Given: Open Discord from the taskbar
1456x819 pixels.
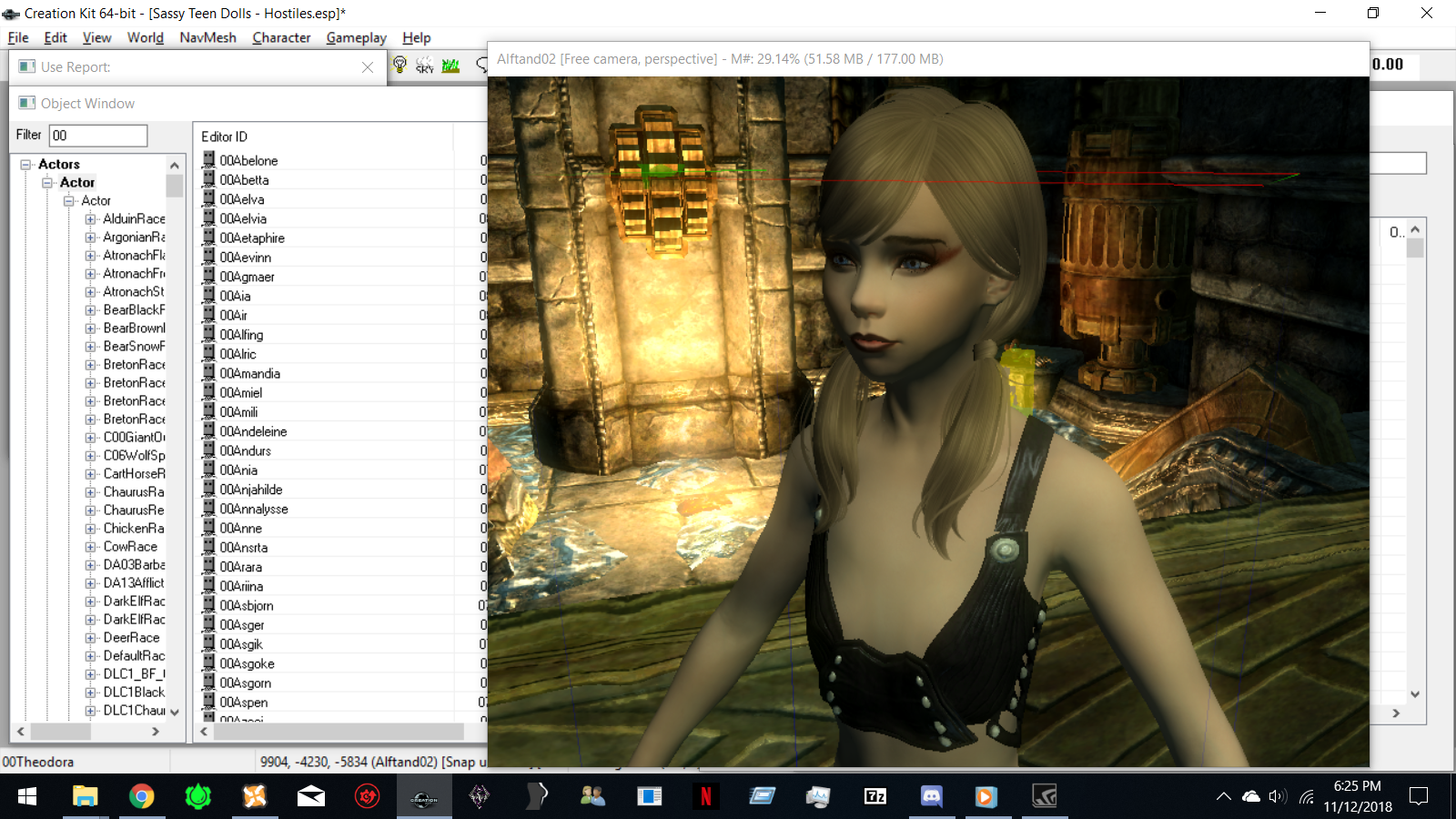Looking at the screenshot, I should (x=931, y=797).
